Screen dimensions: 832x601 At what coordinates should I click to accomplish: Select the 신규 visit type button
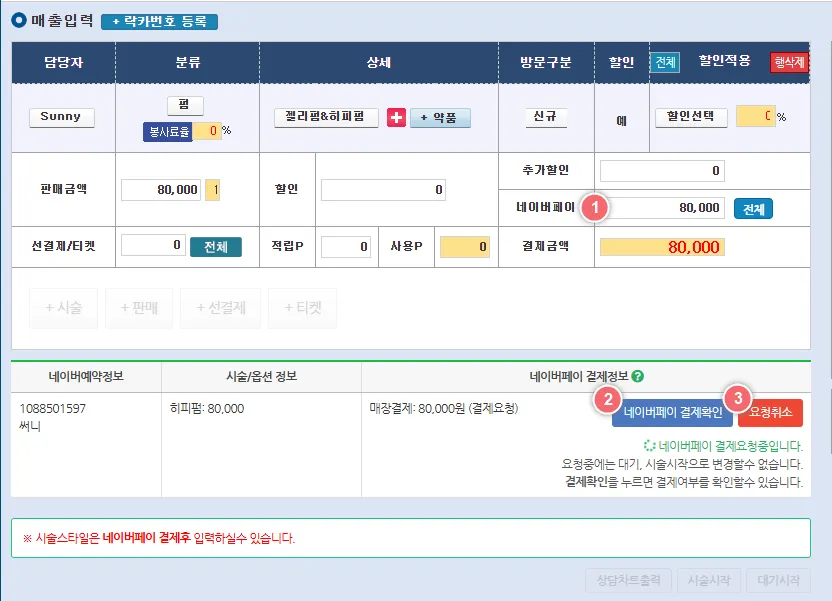(546, 117)
